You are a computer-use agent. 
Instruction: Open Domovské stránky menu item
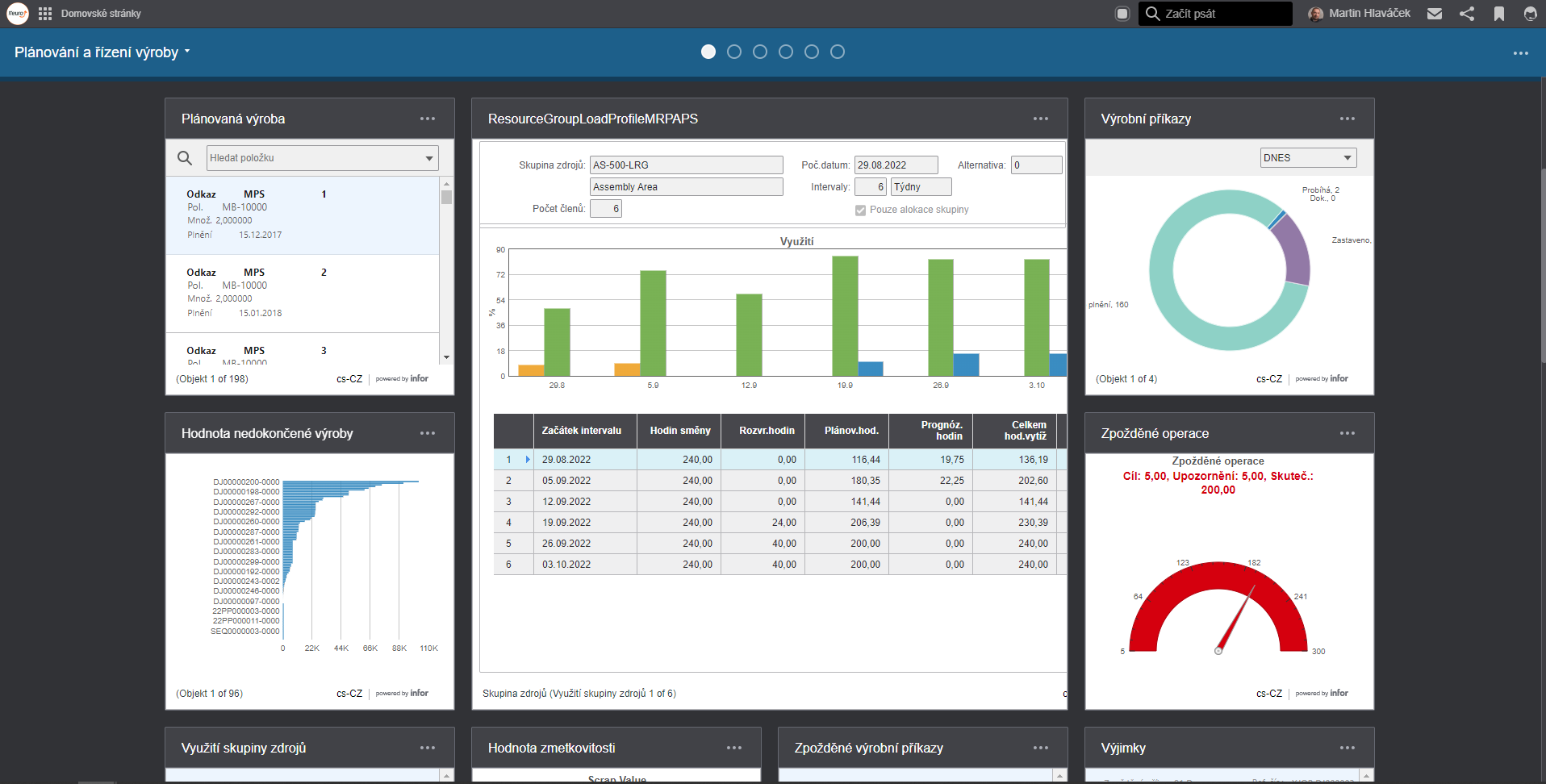click(x=101, y=14)
